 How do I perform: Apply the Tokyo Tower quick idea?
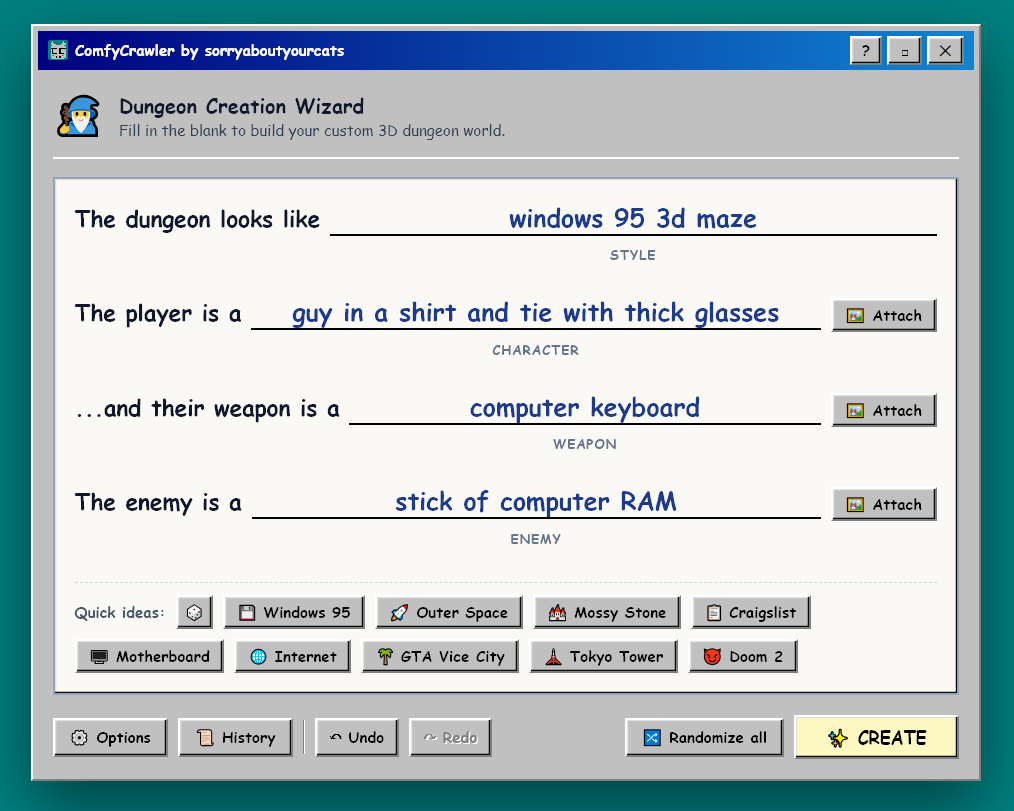pyautogui.click(x=604, y=656)
